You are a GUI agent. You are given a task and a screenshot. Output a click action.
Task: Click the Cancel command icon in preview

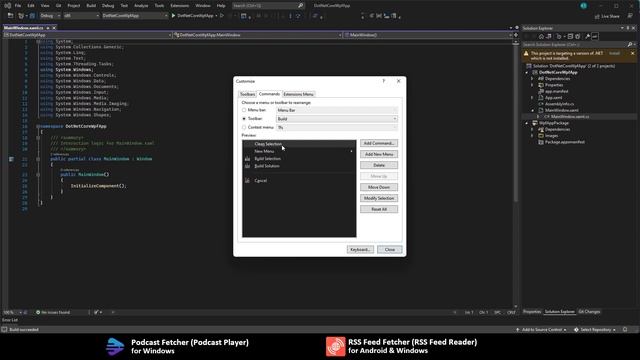[247, 180]
